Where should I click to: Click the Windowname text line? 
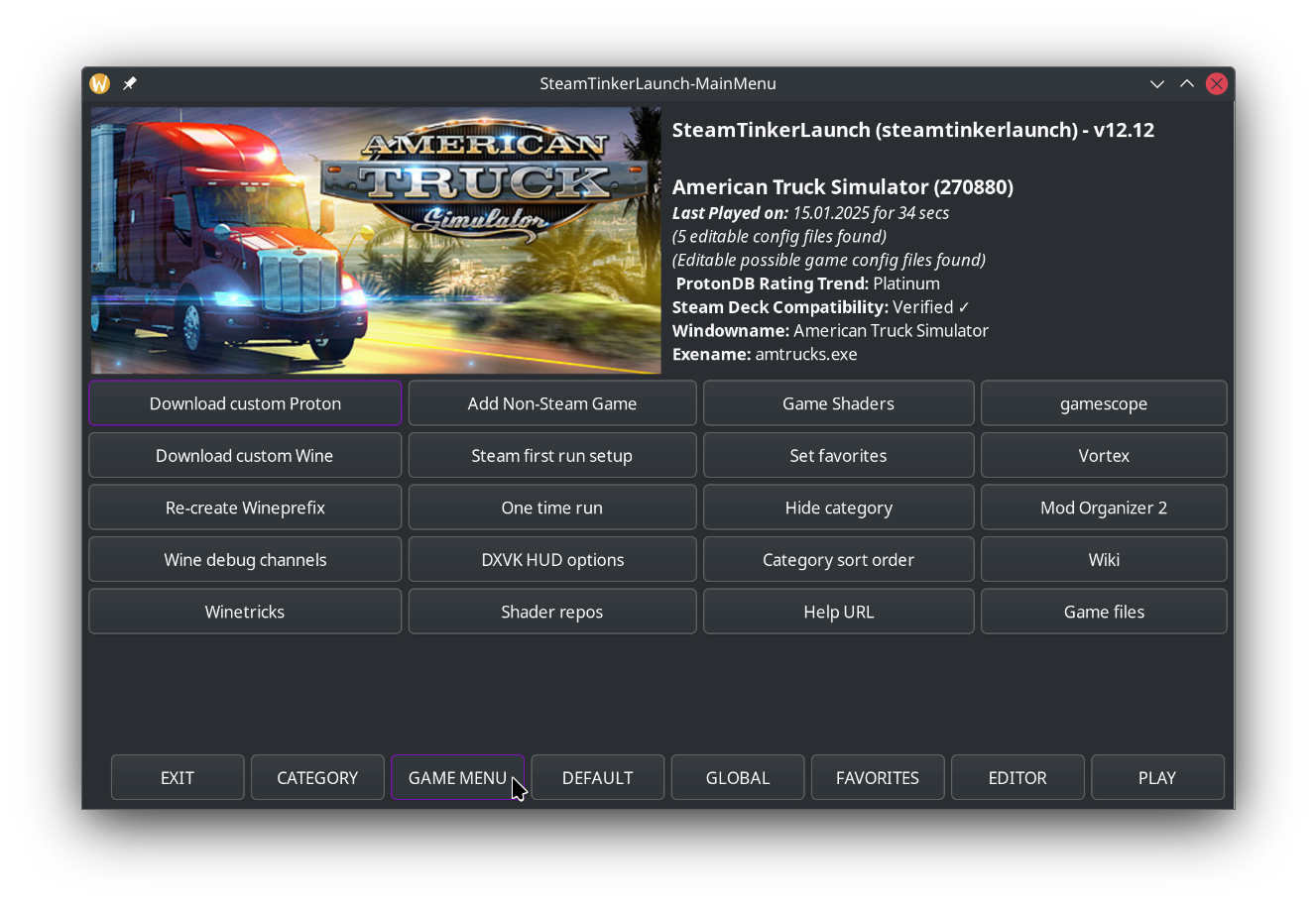(x=830, y=331)
